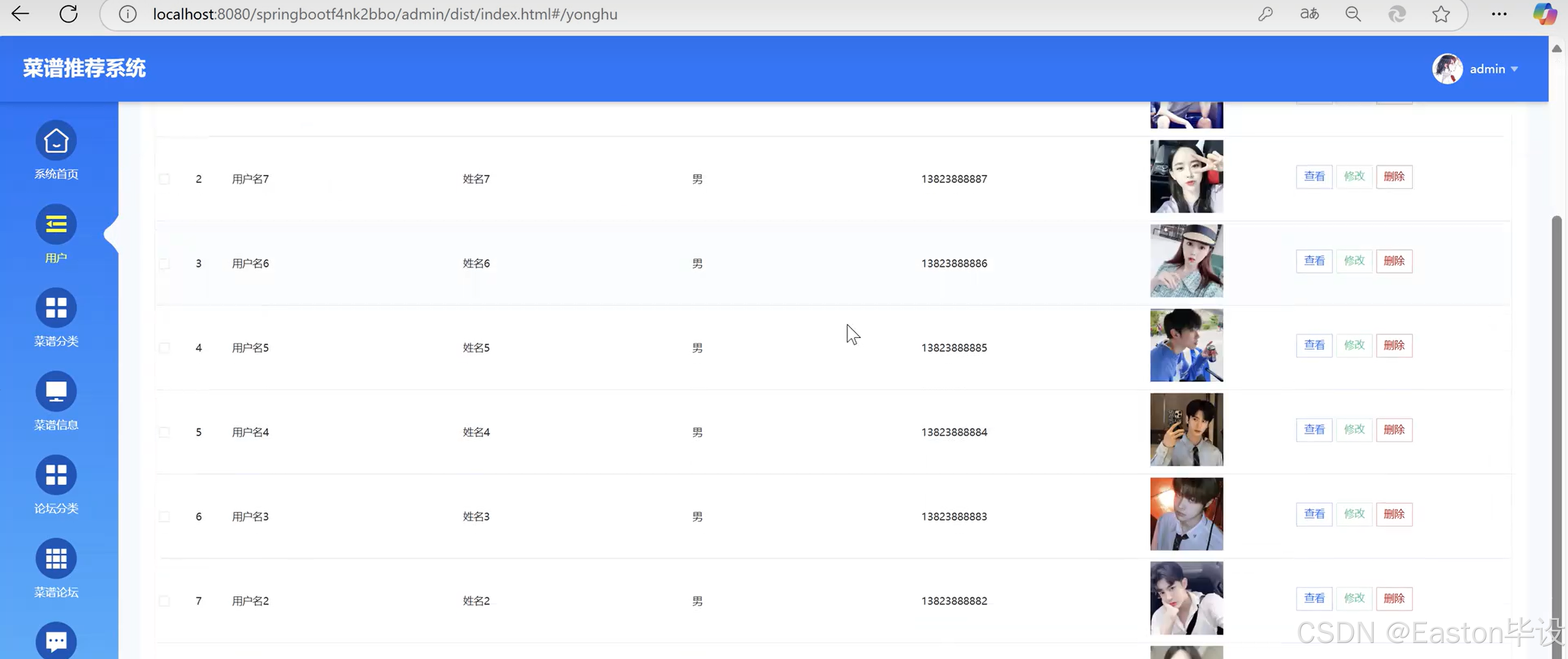Select phone number 13823888885
Screen dimensions: 1568x659
(x=954, y=348)
